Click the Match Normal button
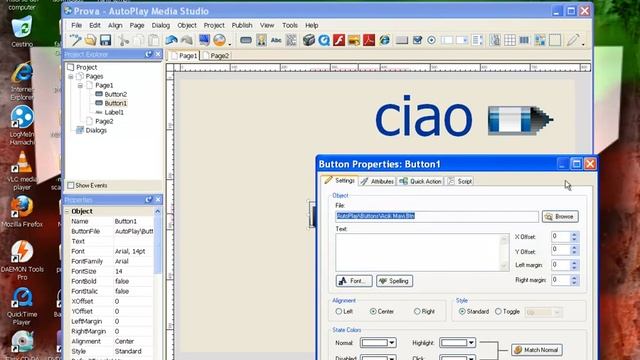The image size is (640, 360). point(537,350)
